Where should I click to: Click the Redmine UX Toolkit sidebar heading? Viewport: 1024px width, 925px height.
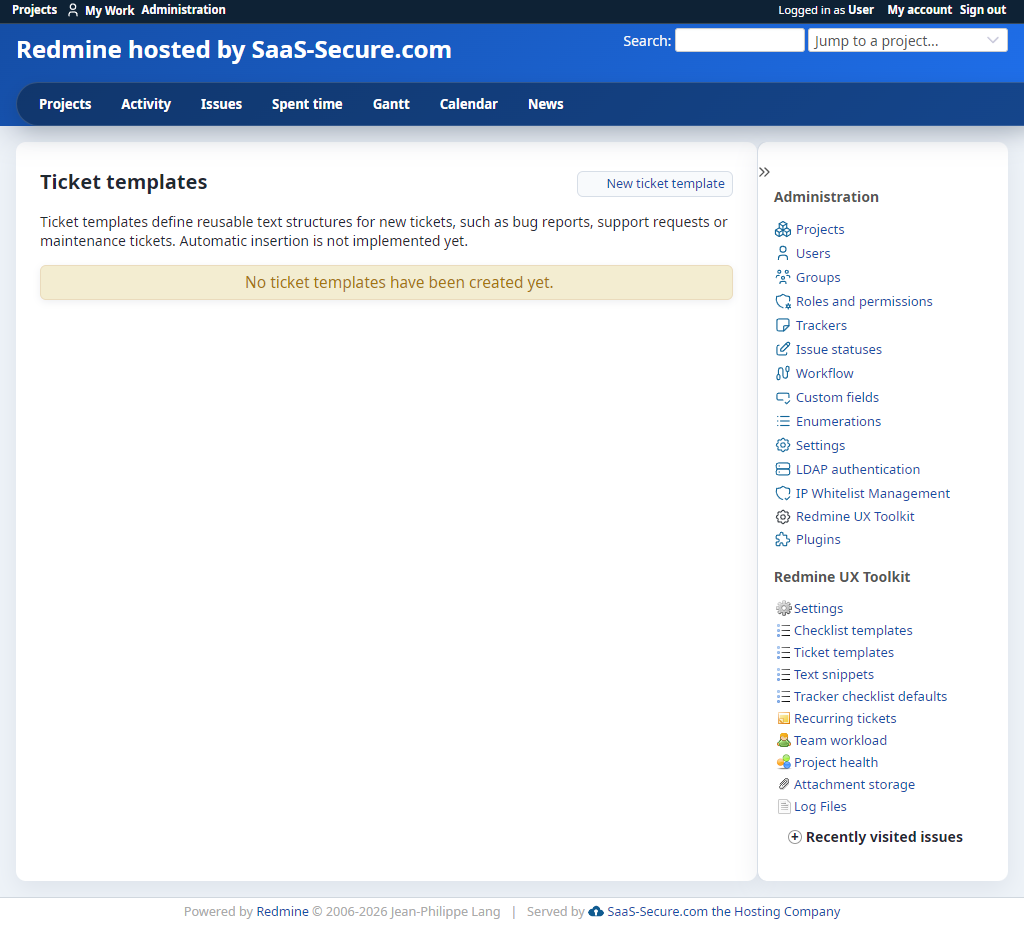(x=842, y=577)
